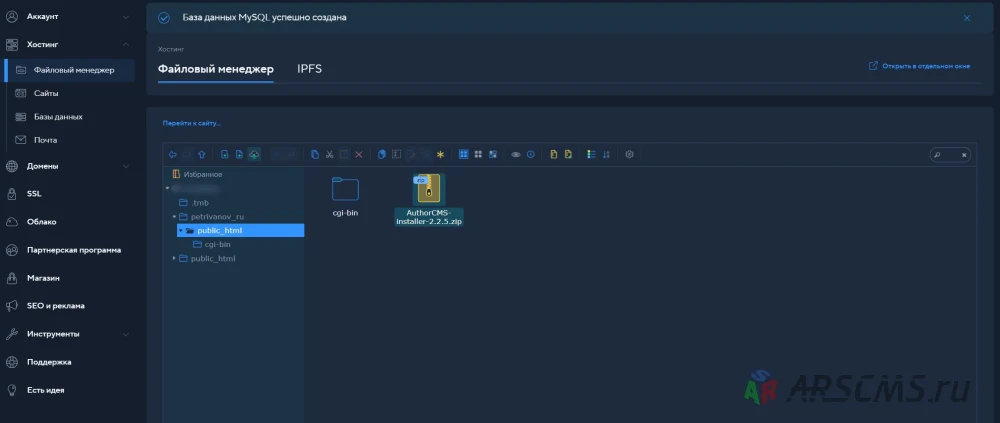The image size is (1000, 423).
Task: Open Почта in the sidebar
Action: tap(45, 140)
